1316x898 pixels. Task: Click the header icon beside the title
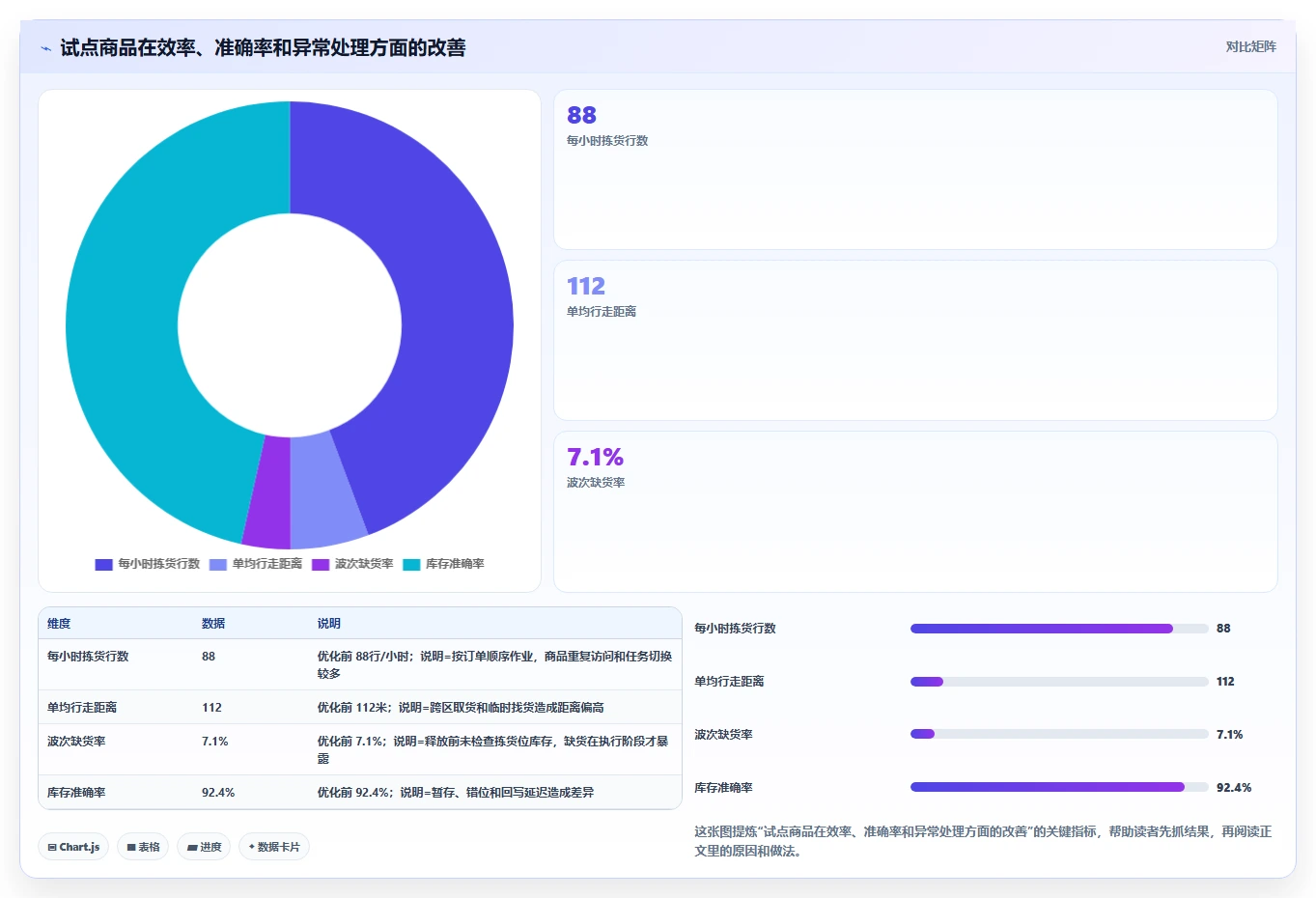[x=46, y=48]
